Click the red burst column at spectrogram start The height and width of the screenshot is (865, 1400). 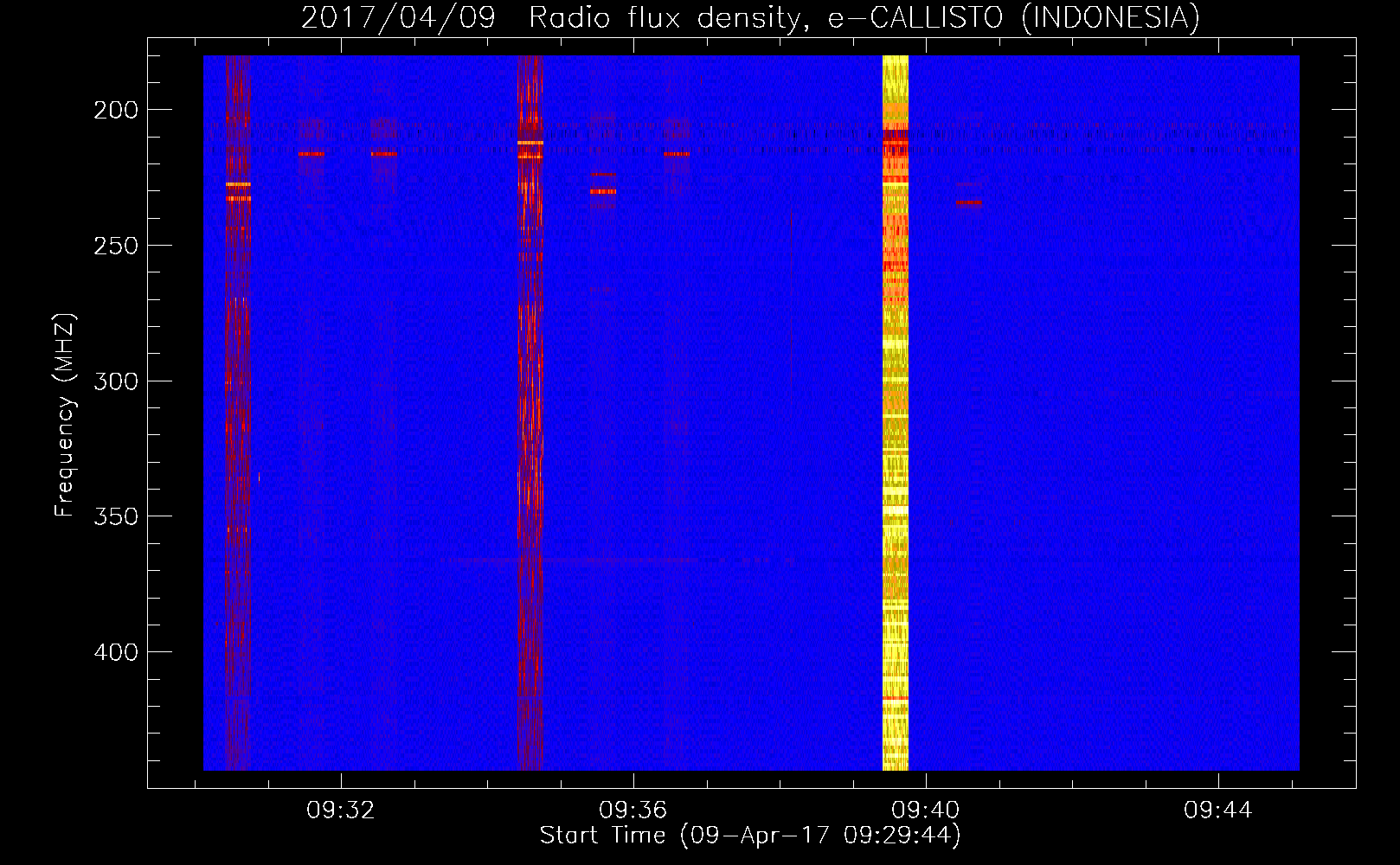coord(238,413)
